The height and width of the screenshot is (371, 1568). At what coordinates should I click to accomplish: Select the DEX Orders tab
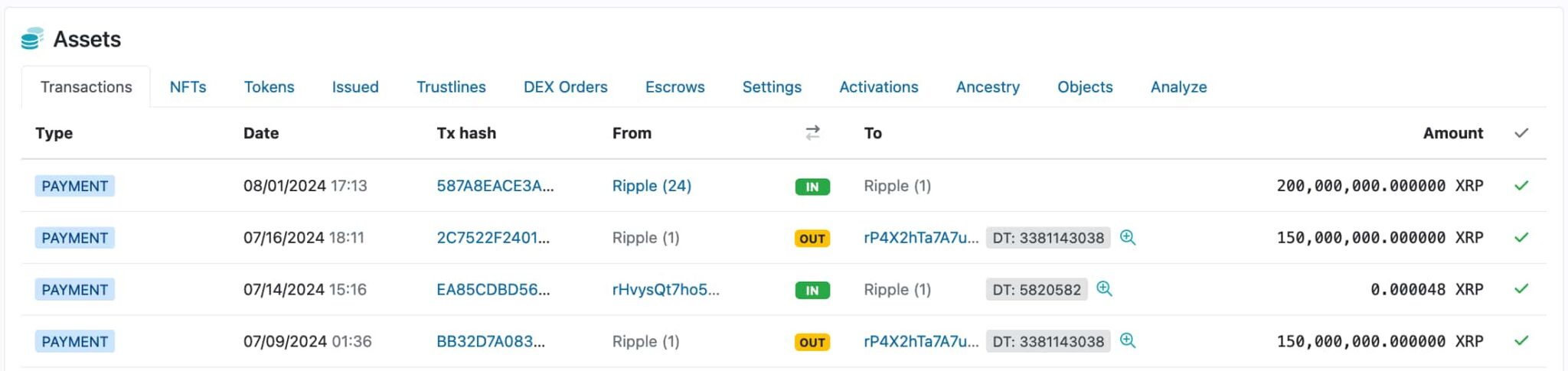(x=565, y=87)
